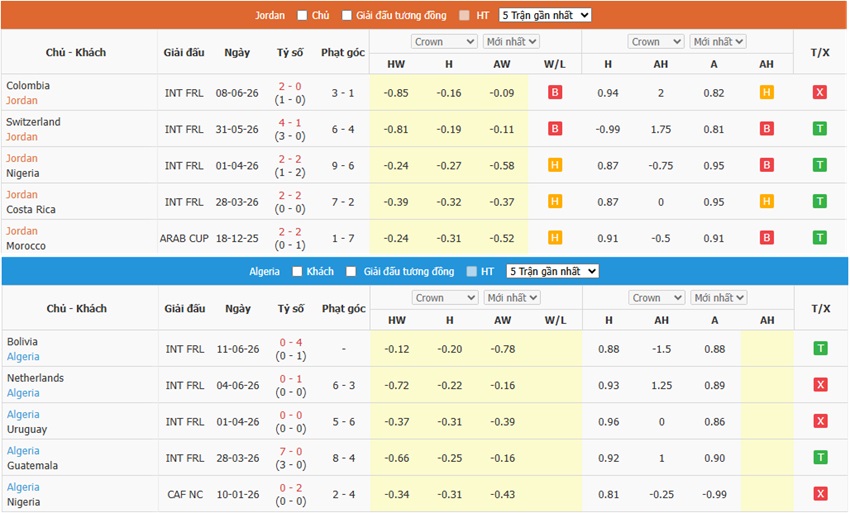850x513 pixels.
Task: Toggle the Chủ checkbox for Jordan
Action: pos(302,15)
